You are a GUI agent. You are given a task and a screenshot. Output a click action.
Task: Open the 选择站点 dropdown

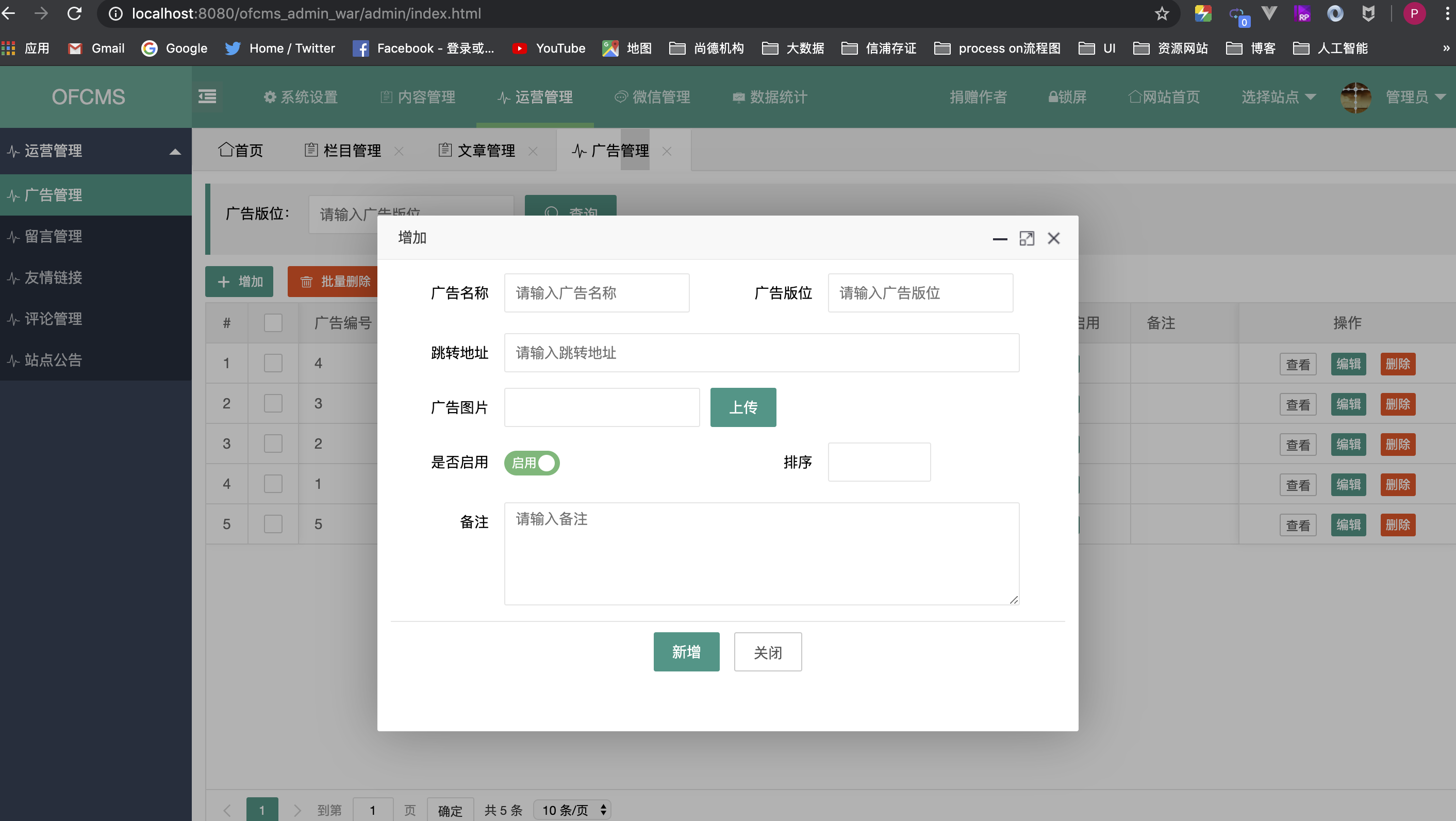coord(1279,96)
